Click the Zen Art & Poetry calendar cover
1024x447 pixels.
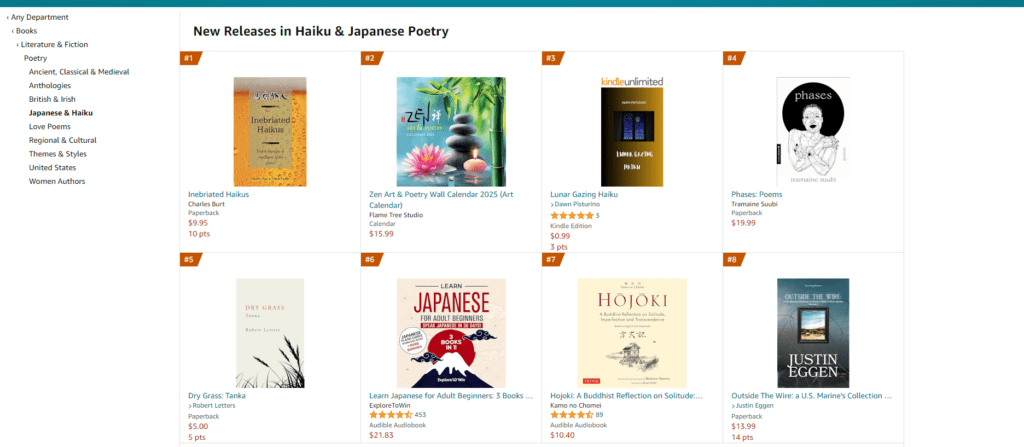click(451, 132)
